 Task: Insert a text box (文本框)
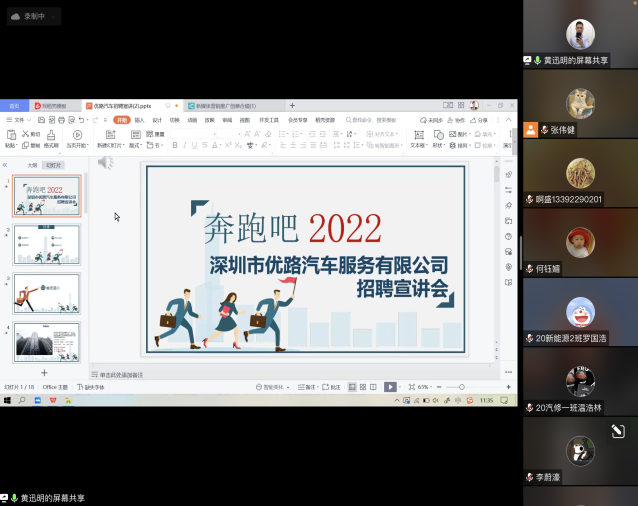click(x=418, y=140)
